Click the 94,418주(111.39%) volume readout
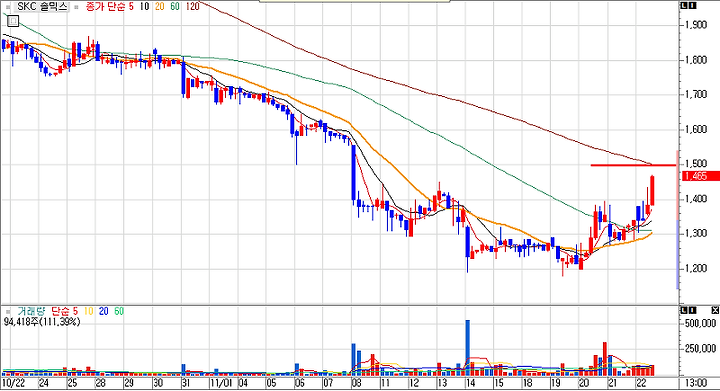The width and height of the screenshot is (720, 391). click(x=42, y=322)
